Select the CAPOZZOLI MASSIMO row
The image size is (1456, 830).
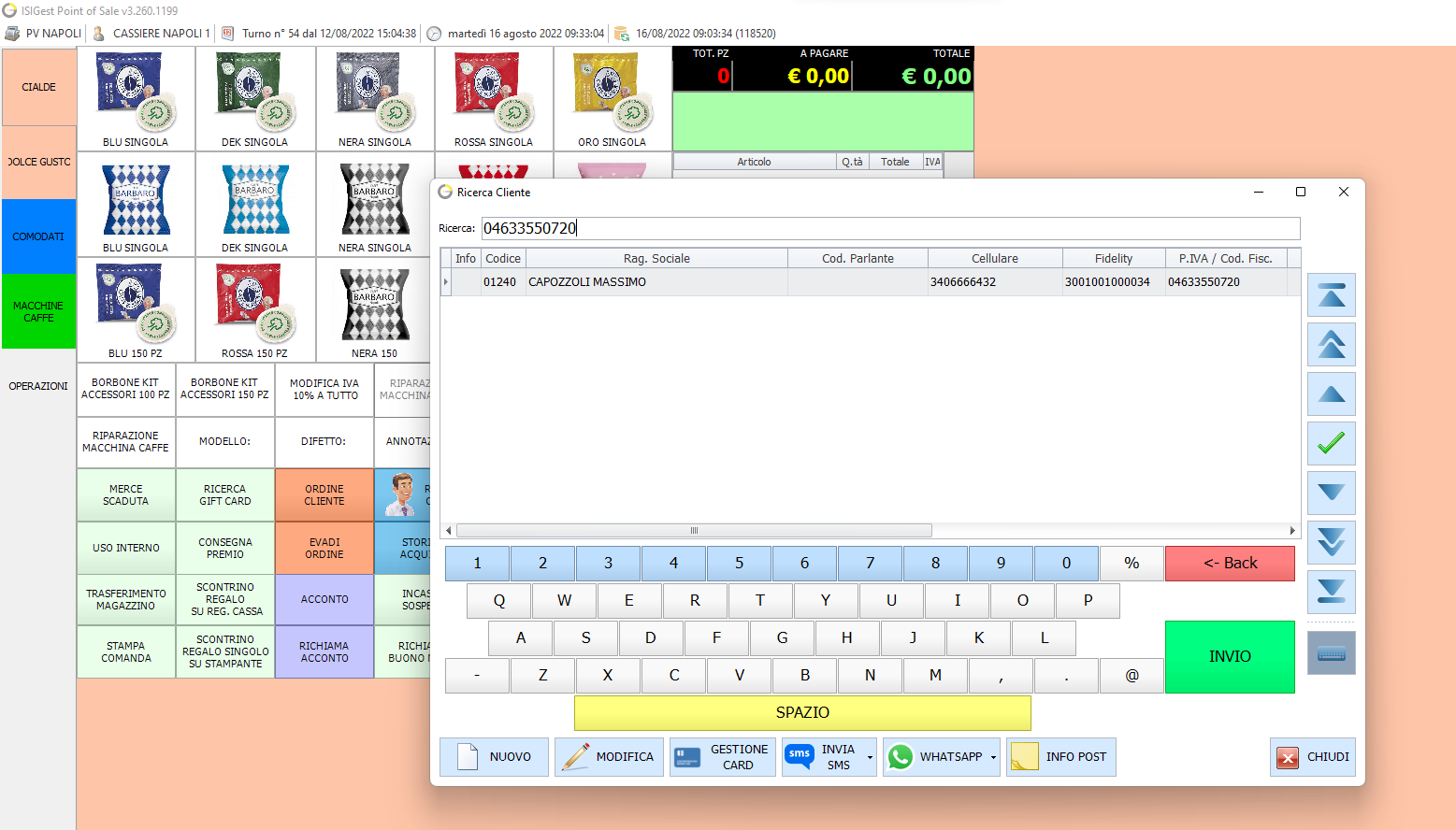[871, 282]
